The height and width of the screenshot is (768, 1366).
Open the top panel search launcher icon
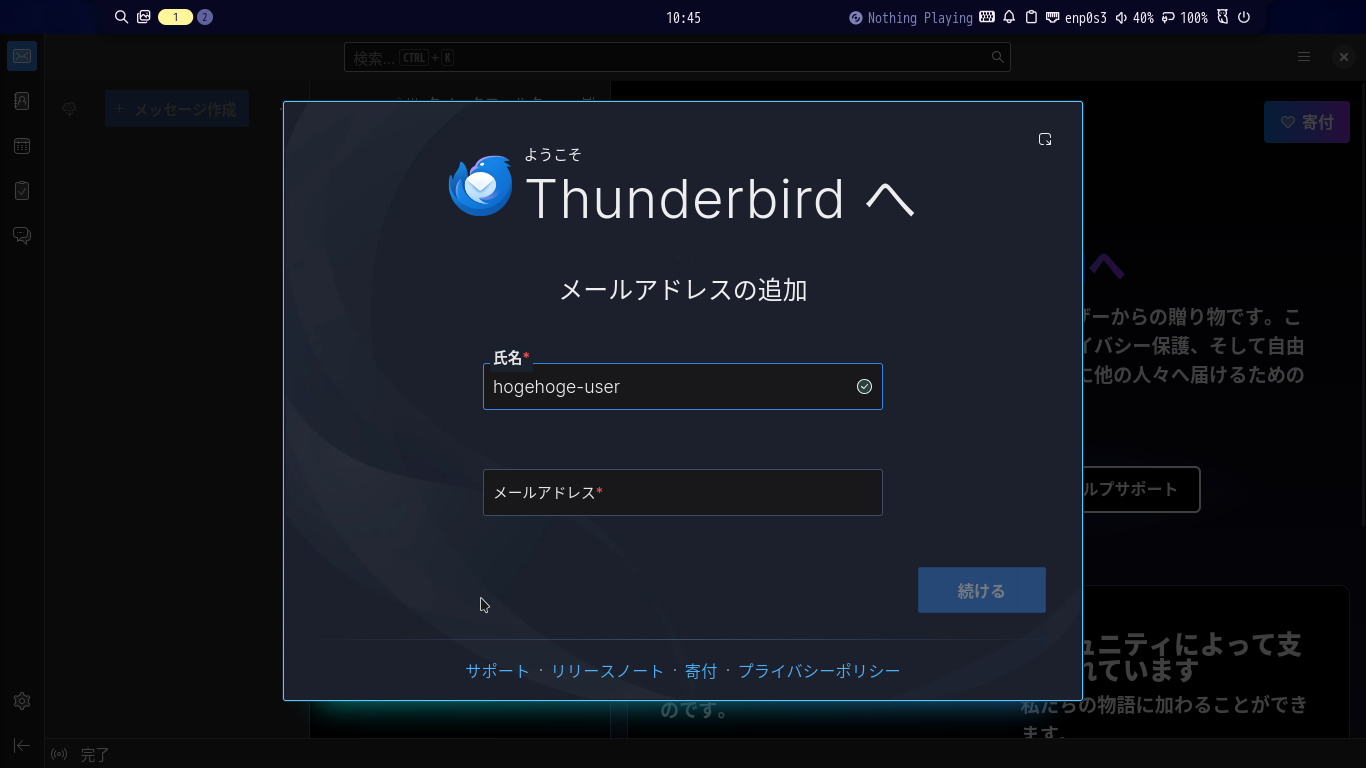point(122,17)
